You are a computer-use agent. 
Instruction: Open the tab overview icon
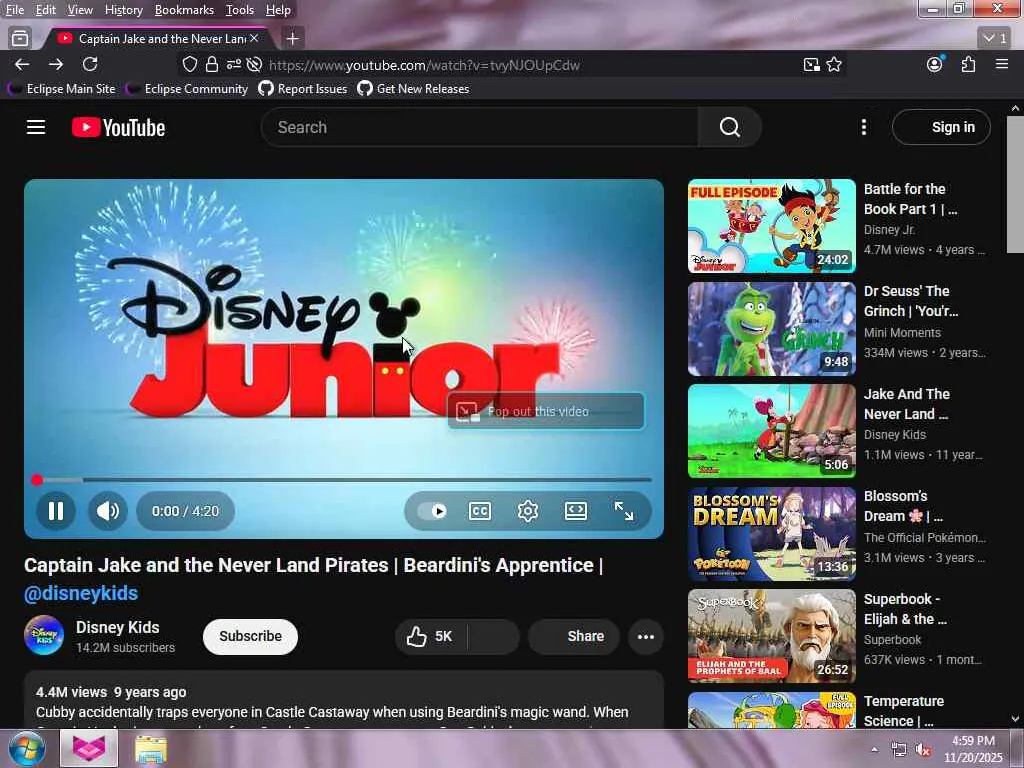coord(20,39)
